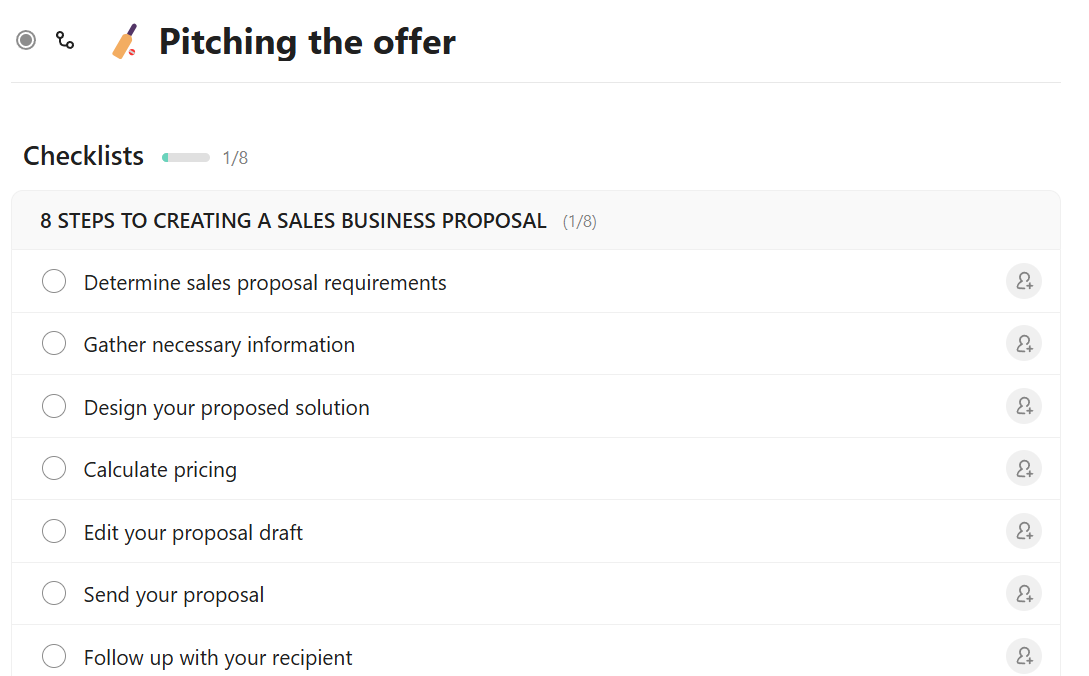
Task: Assign user to Design your proposed solution
Action: click(x=1023, y=407)
